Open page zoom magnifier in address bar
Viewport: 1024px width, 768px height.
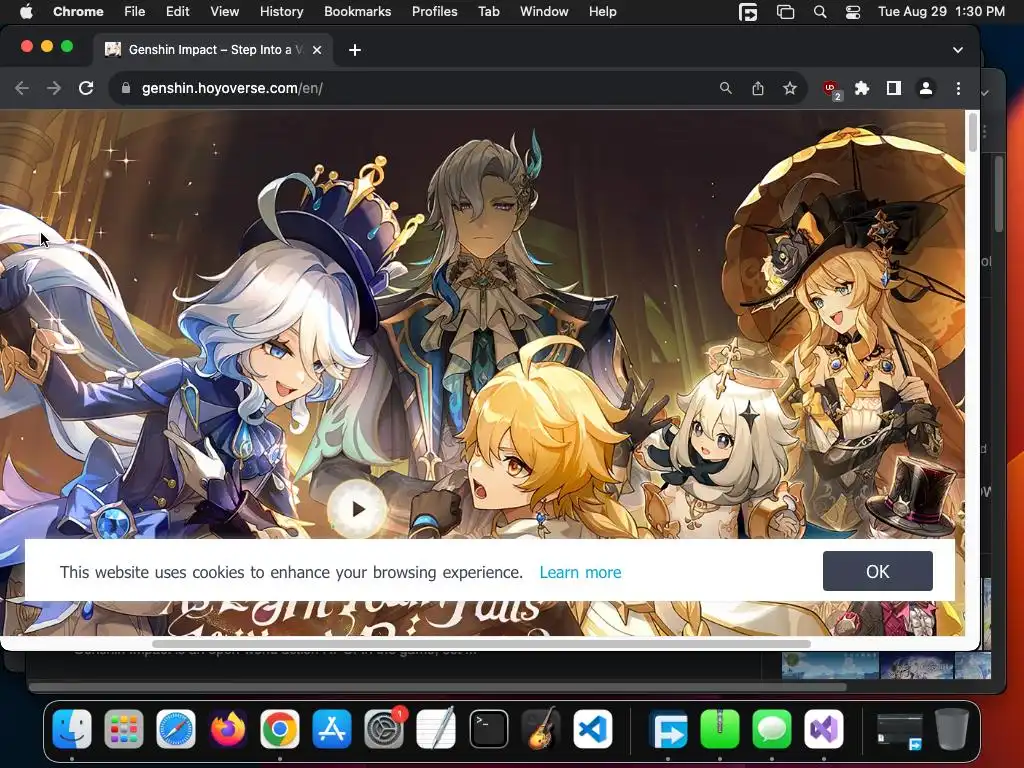coord(726,88)
